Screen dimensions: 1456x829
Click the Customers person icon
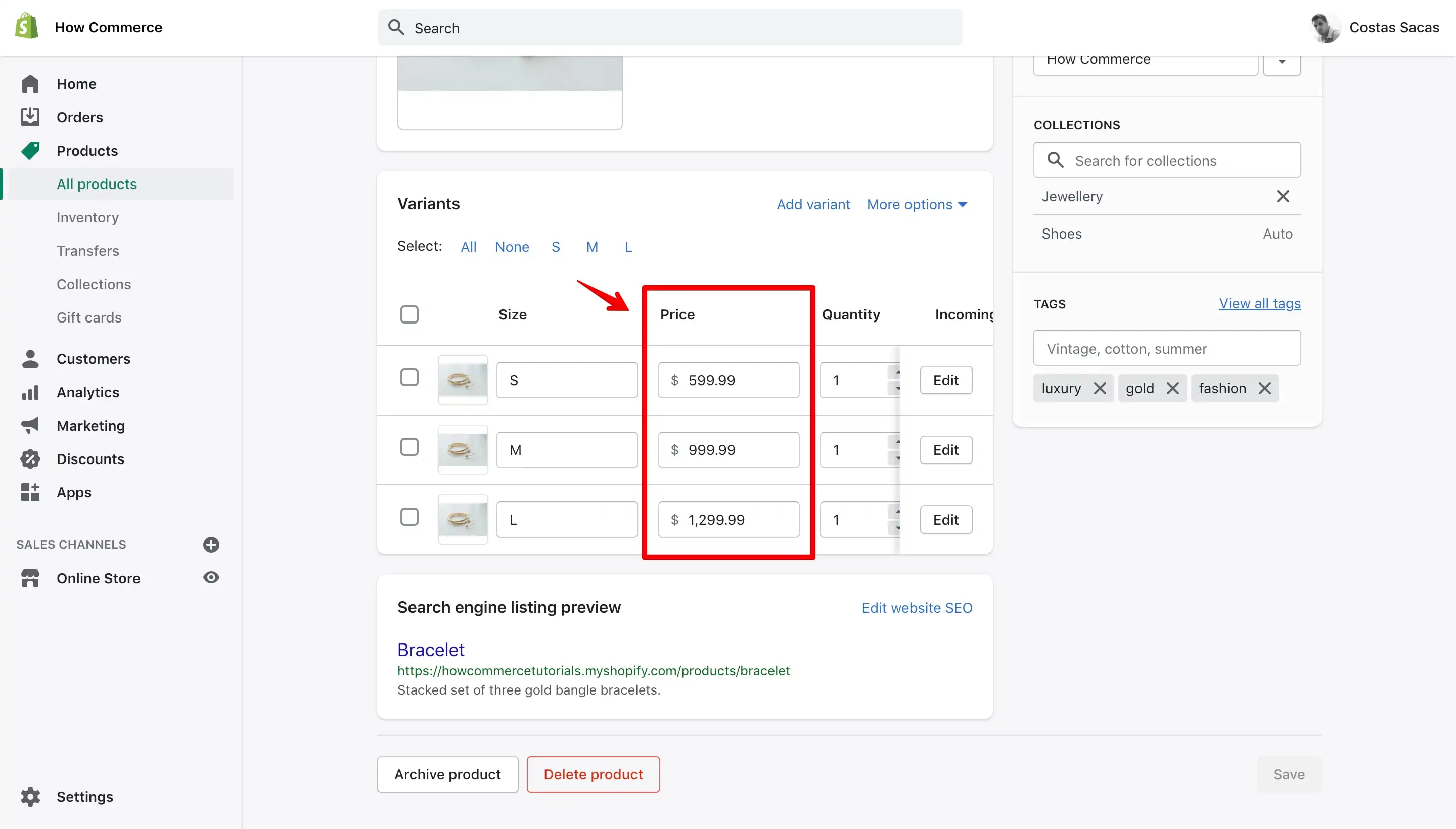[x=30, y=359]
